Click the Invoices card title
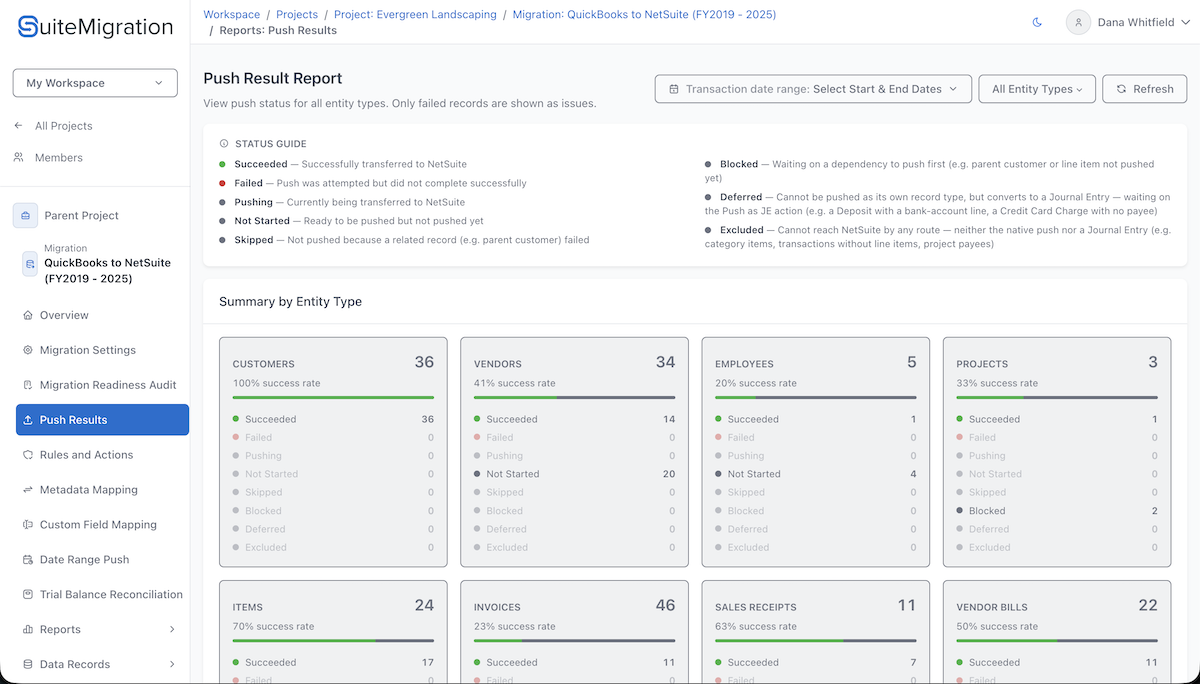1200x684 pixels. pos(497,607)
